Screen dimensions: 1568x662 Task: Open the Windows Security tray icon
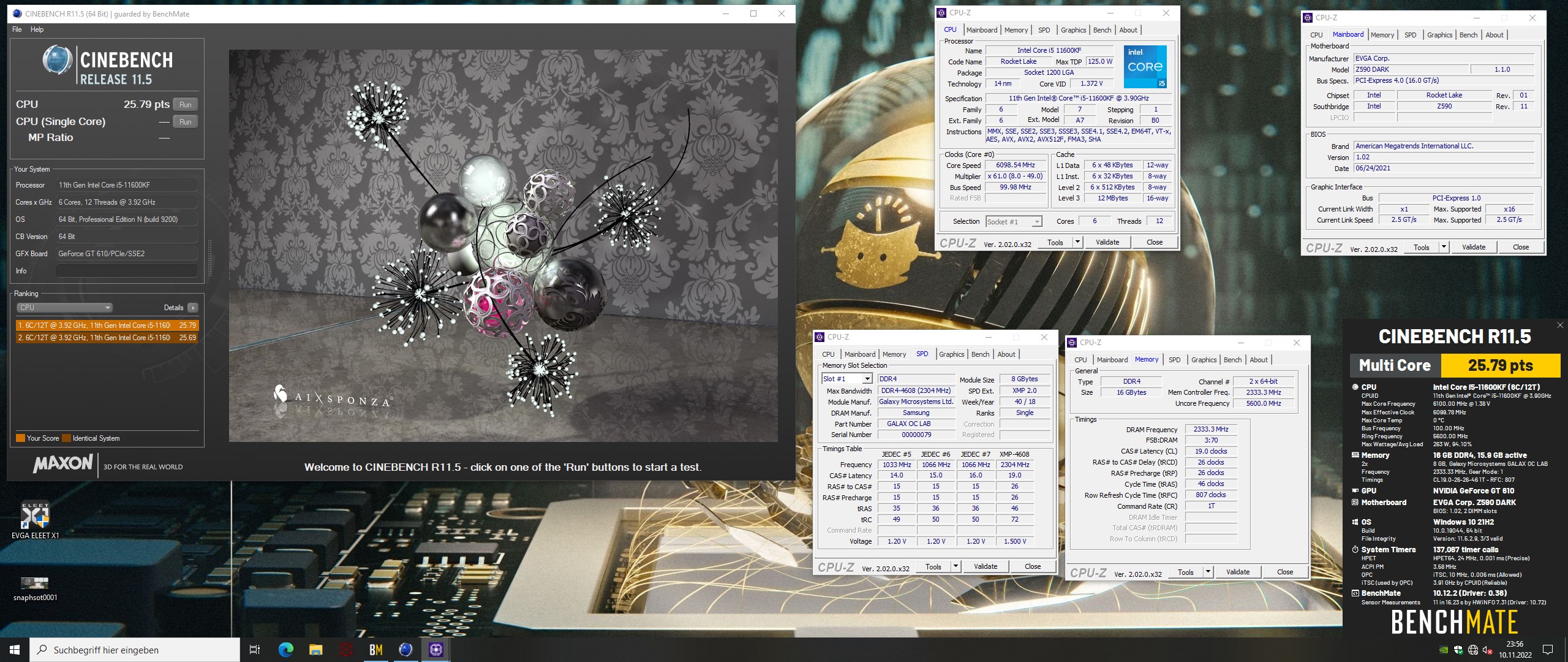pyautogui.click(x=1458, y=650)
